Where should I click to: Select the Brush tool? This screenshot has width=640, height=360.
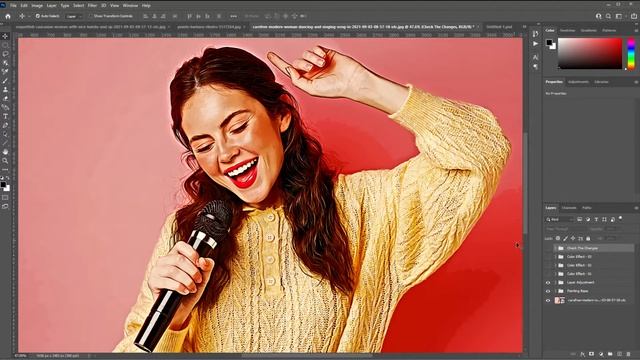[x=5, y=81]
